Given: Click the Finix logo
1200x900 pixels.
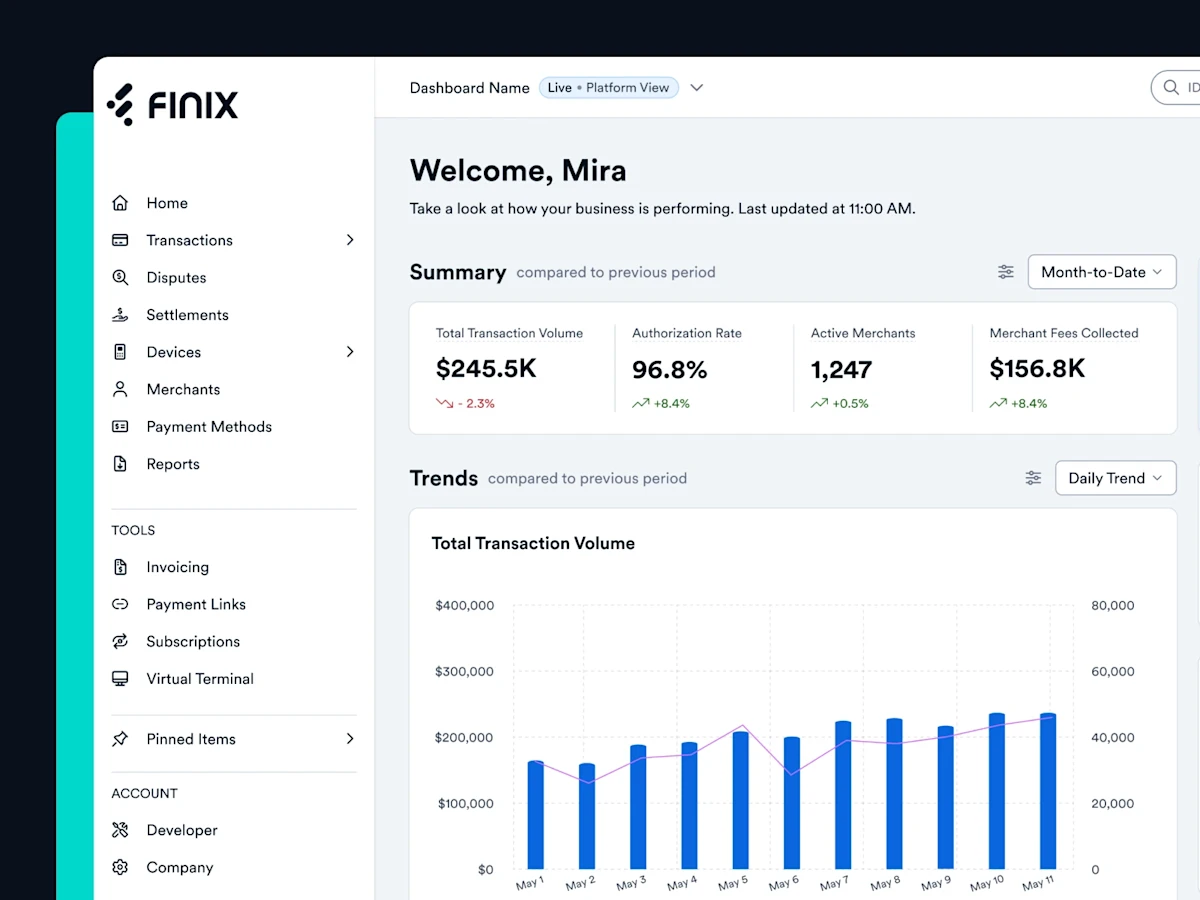Looking at the screenshot, I should point(173,105).
